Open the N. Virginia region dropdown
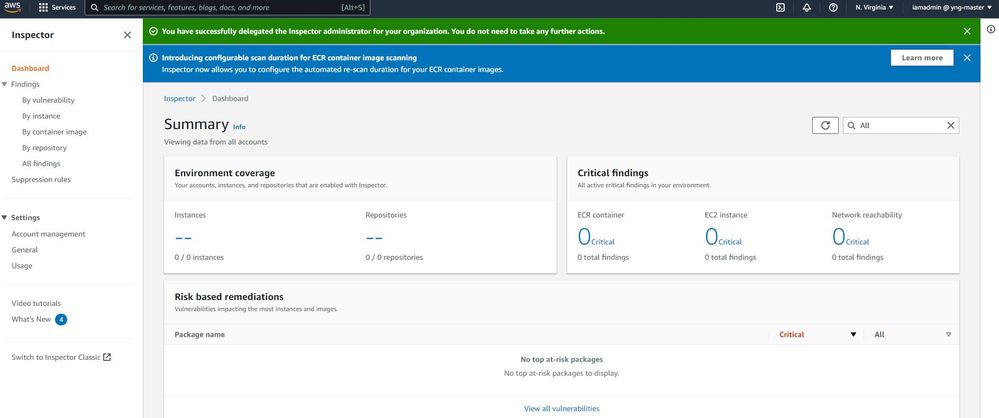 click(x=874, y=8)
